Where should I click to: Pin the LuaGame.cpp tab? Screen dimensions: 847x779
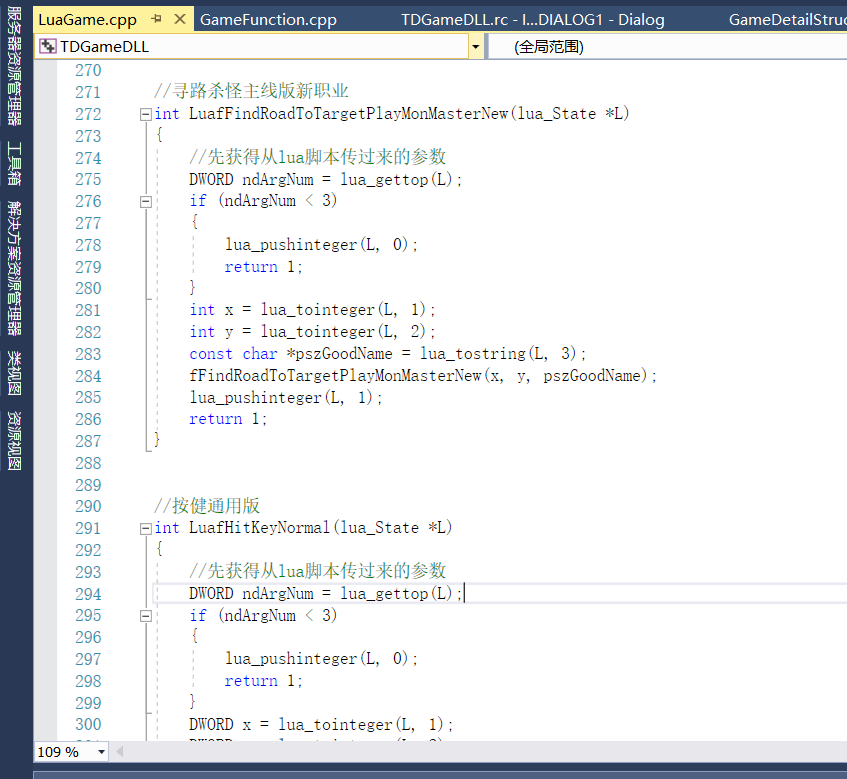(157, 20)
